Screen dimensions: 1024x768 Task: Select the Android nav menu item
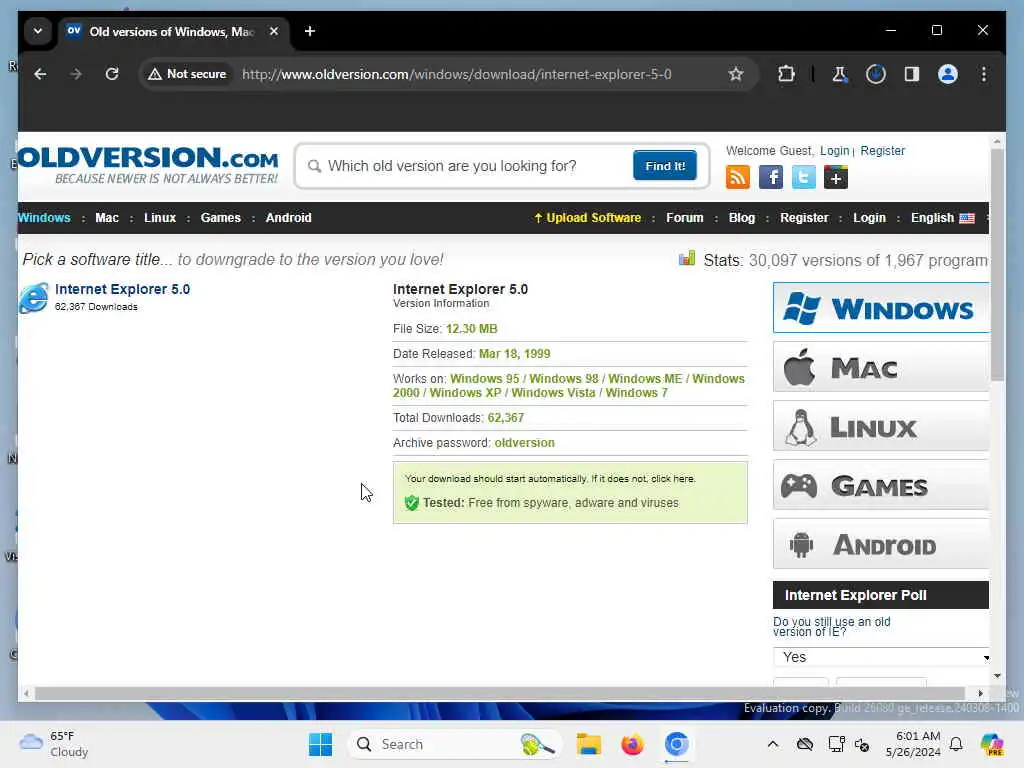[289, 218]
